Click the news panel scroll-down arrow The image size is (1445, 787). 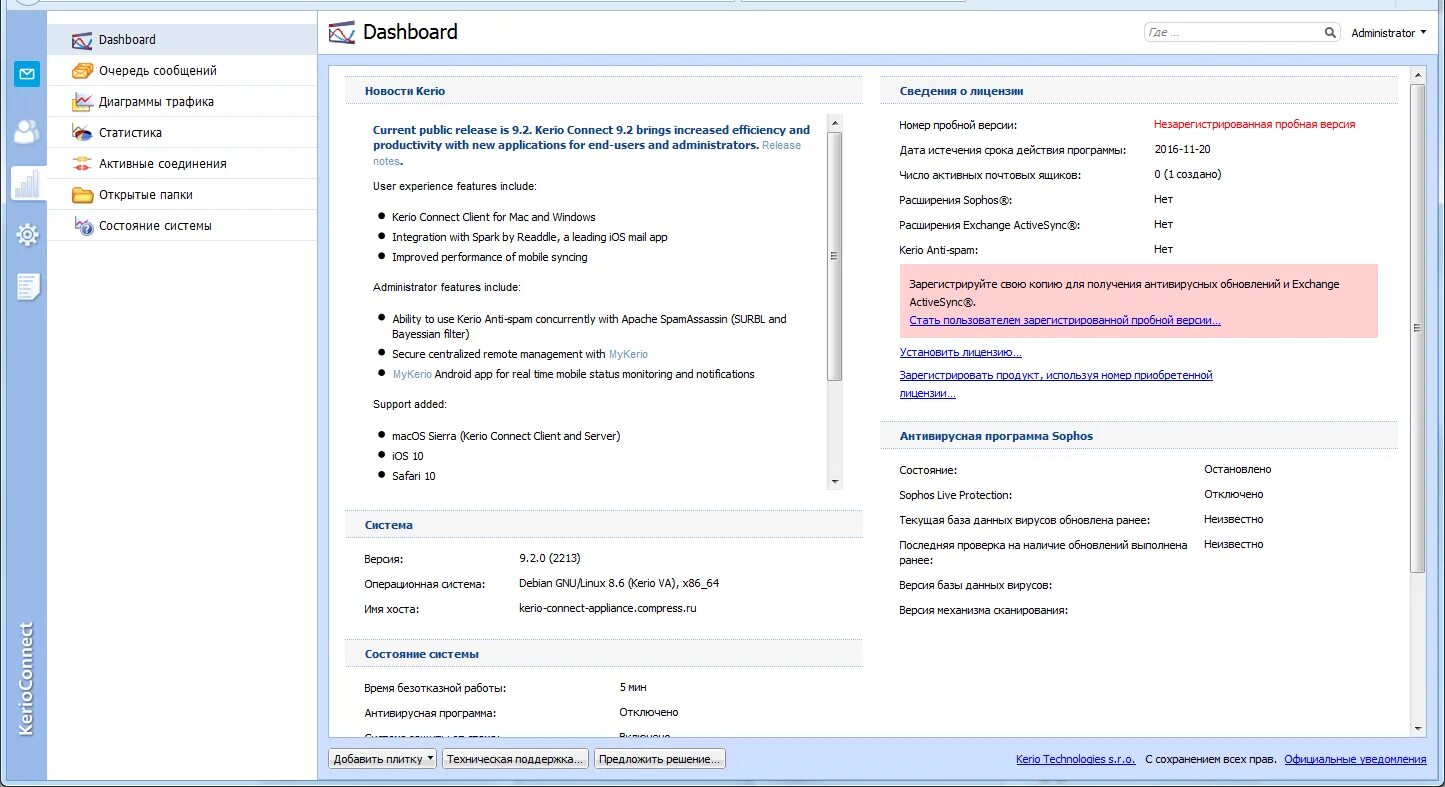835,482
